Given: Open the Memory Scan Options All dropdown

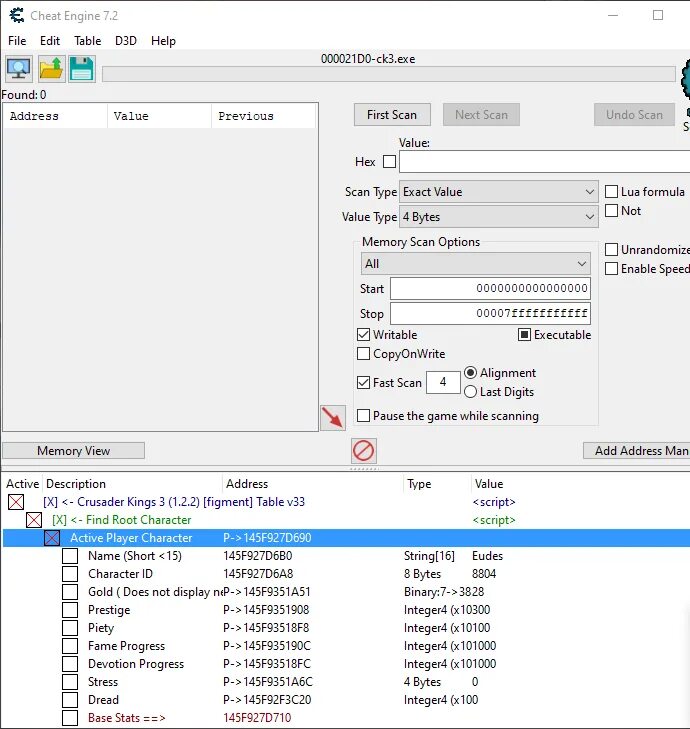Looking at the screenshot, I should point(475,264).
